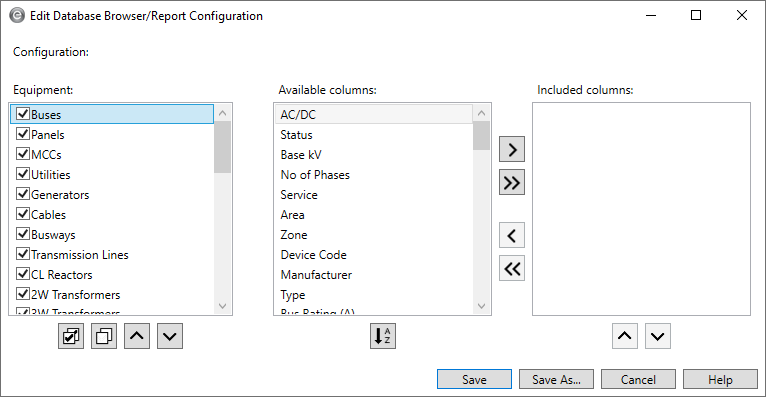
Task: Move included column down
Action: 658,336
